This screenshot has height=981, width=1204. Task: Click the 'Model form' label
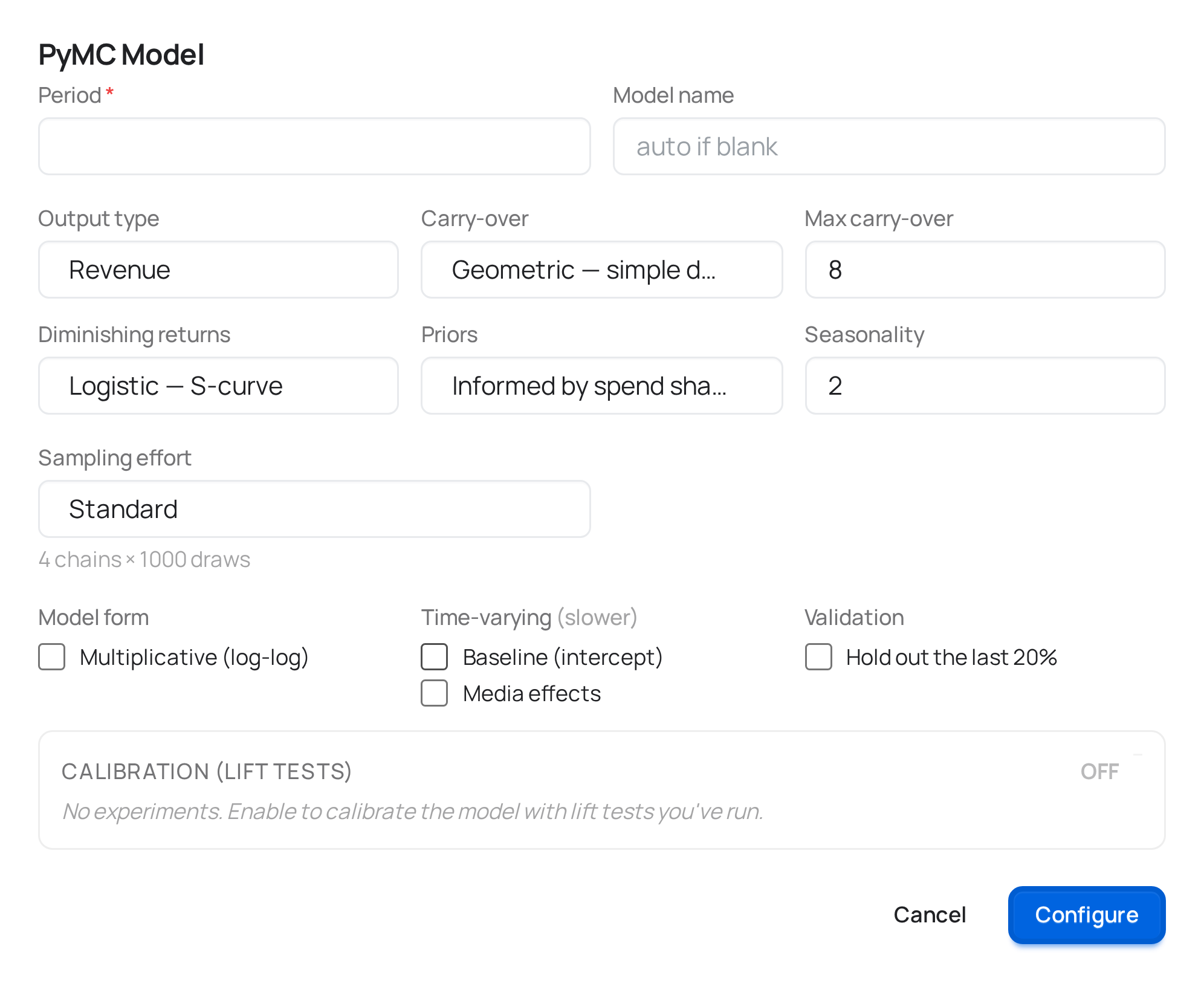pyautogui.click(x=94, y=618)
